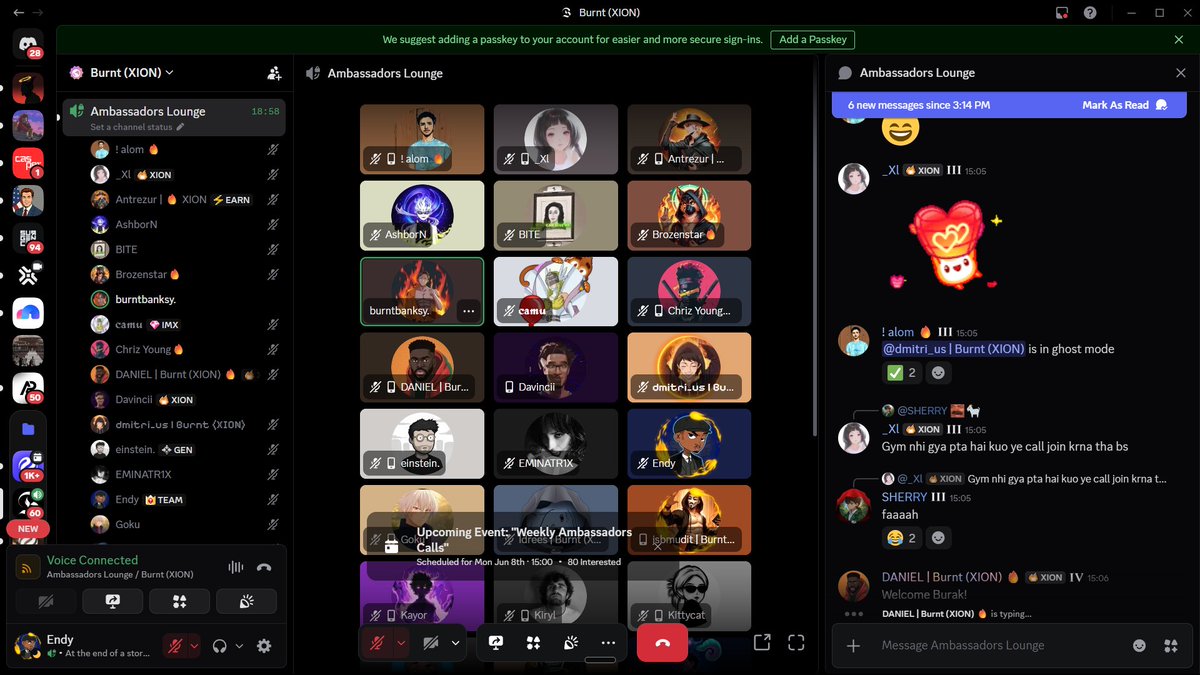Open Discord direct messages home icon
The width and height of the screenshot is (1200, 675).
[x=28, y=44]
